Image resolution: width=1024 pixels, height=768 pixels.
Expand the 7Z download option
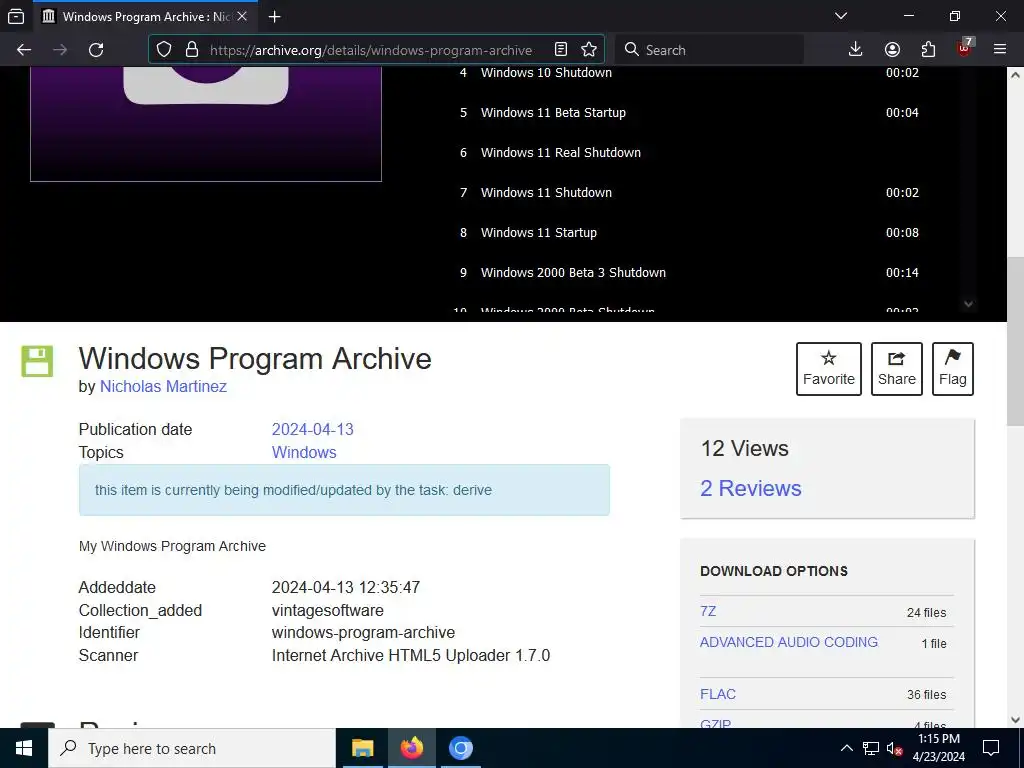click(708, 611)
